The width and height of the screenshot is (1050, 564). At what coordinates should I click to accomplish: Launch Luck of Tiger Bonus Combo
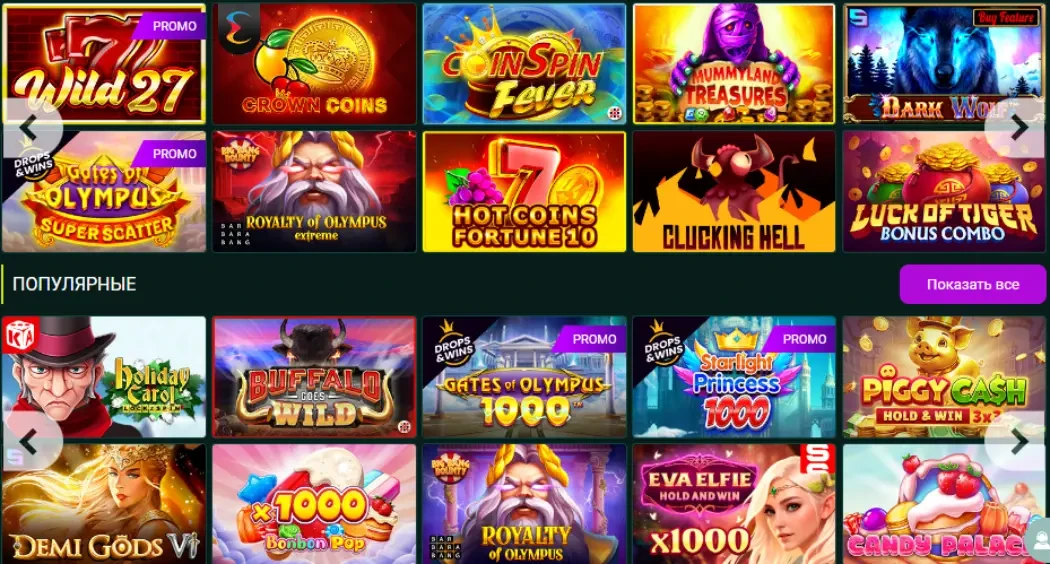(x=944, y=192)
